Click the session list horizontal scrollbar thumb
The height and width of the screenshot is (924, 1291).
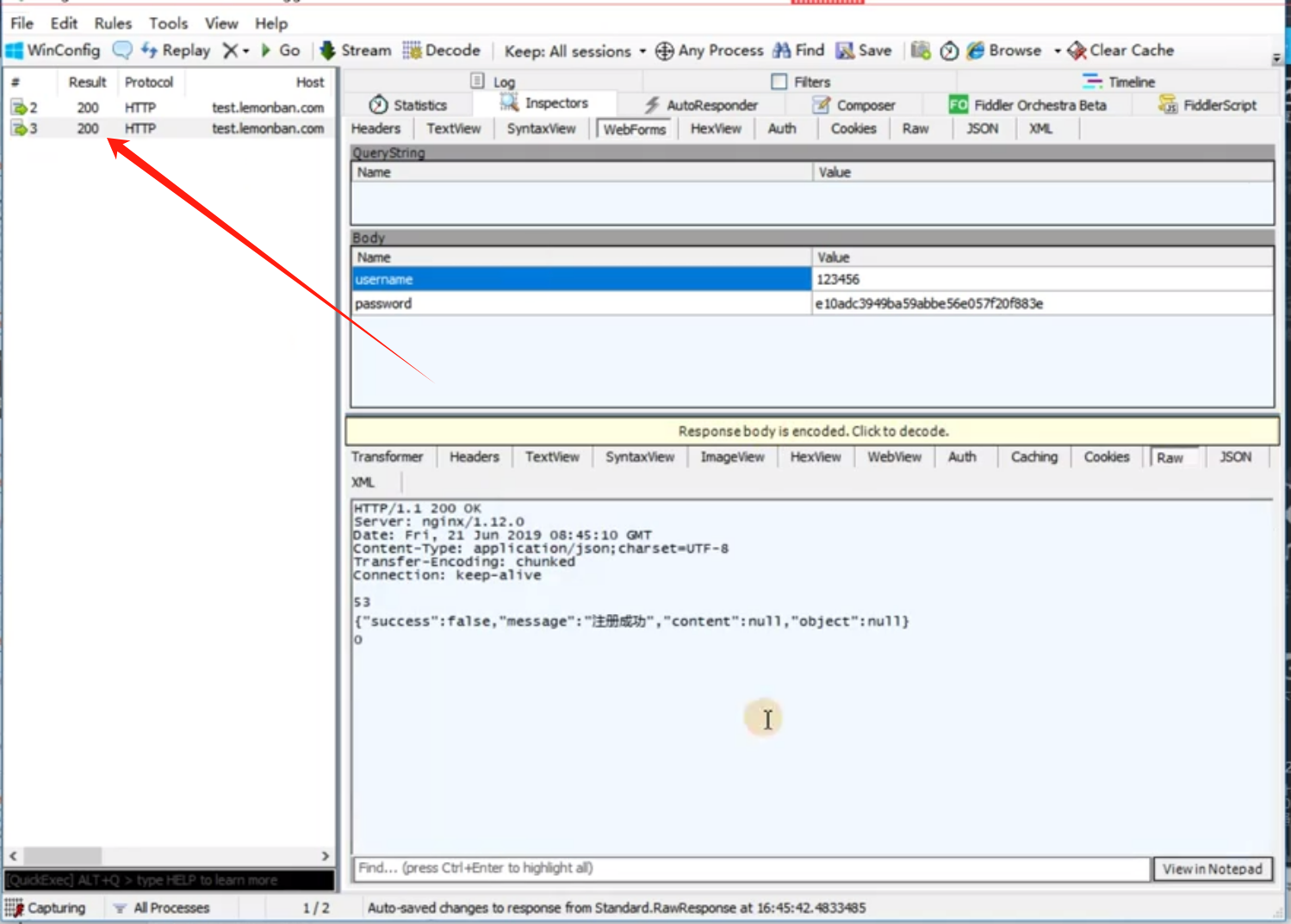[x=62, y=856]
